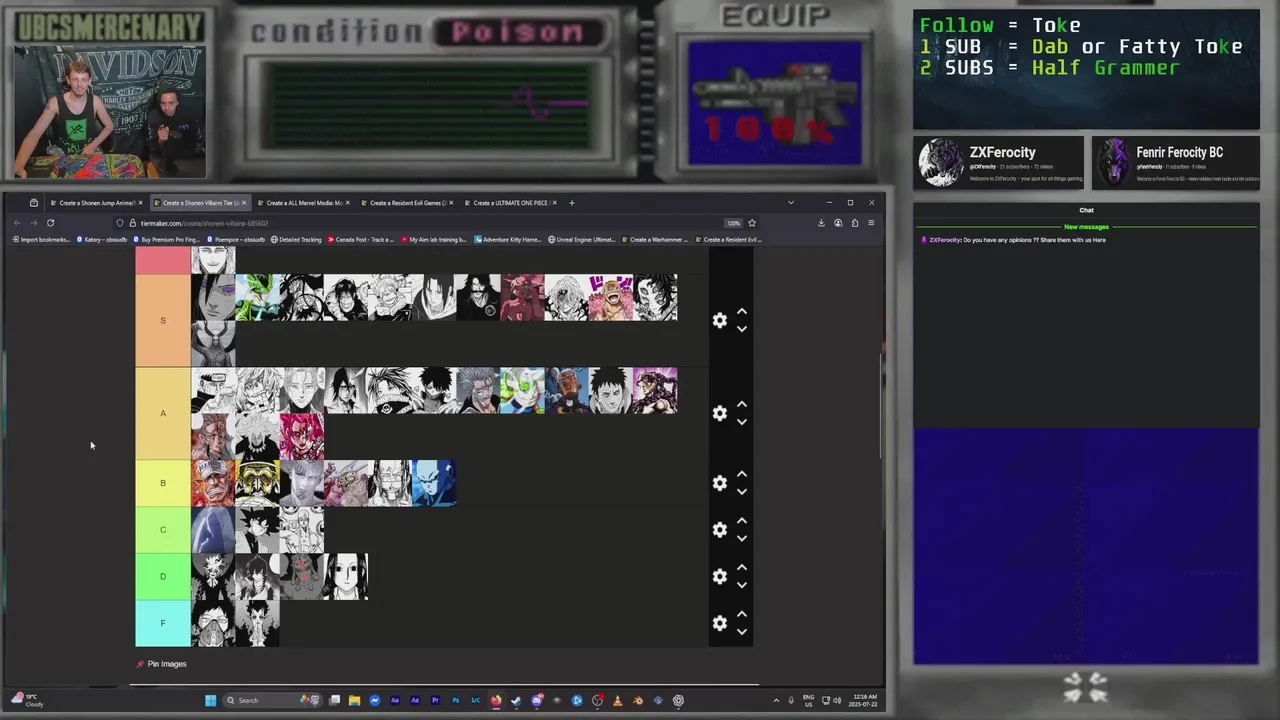Open Photoshop from taskbar
The image size is (1280, 720).
pyautogui.click(x=455, y=700)
